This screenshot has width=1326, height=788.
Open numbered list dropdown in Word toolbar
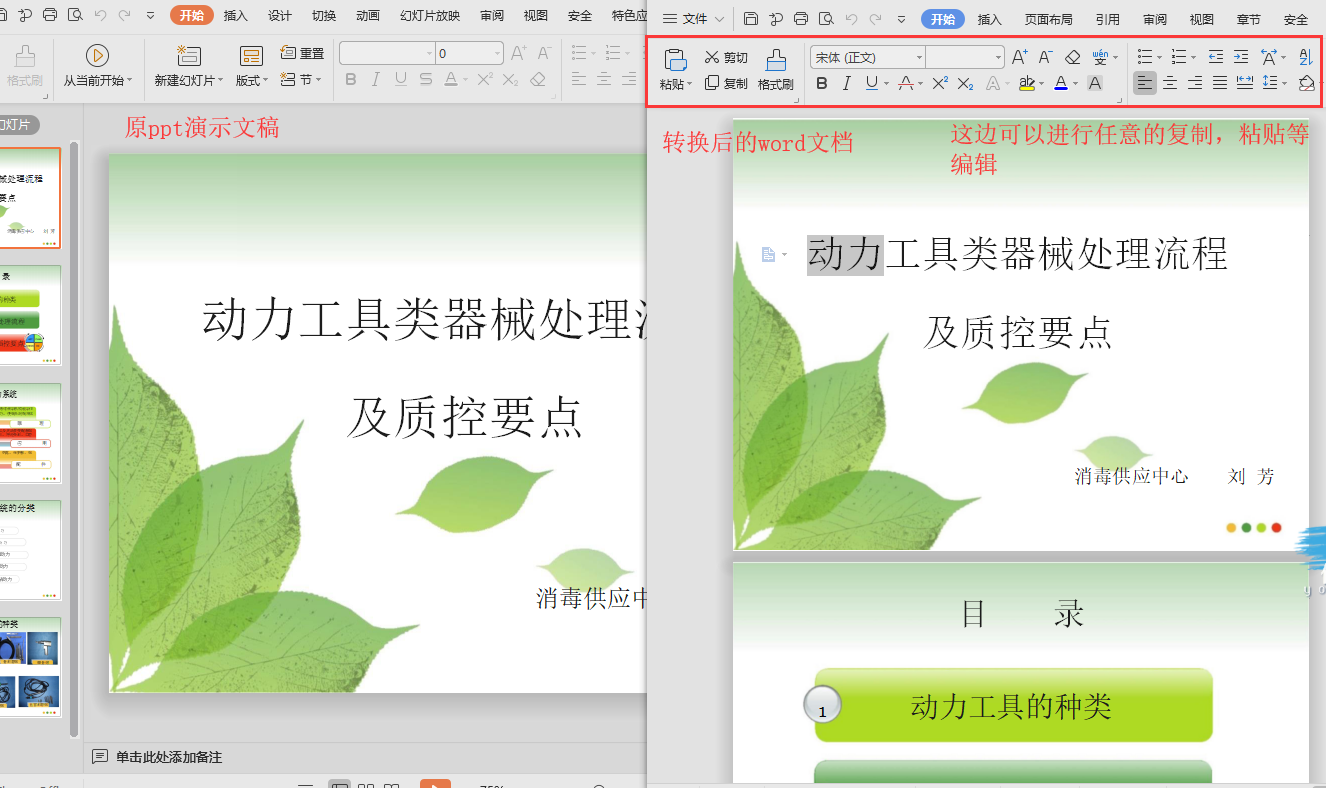[1193, 58]
